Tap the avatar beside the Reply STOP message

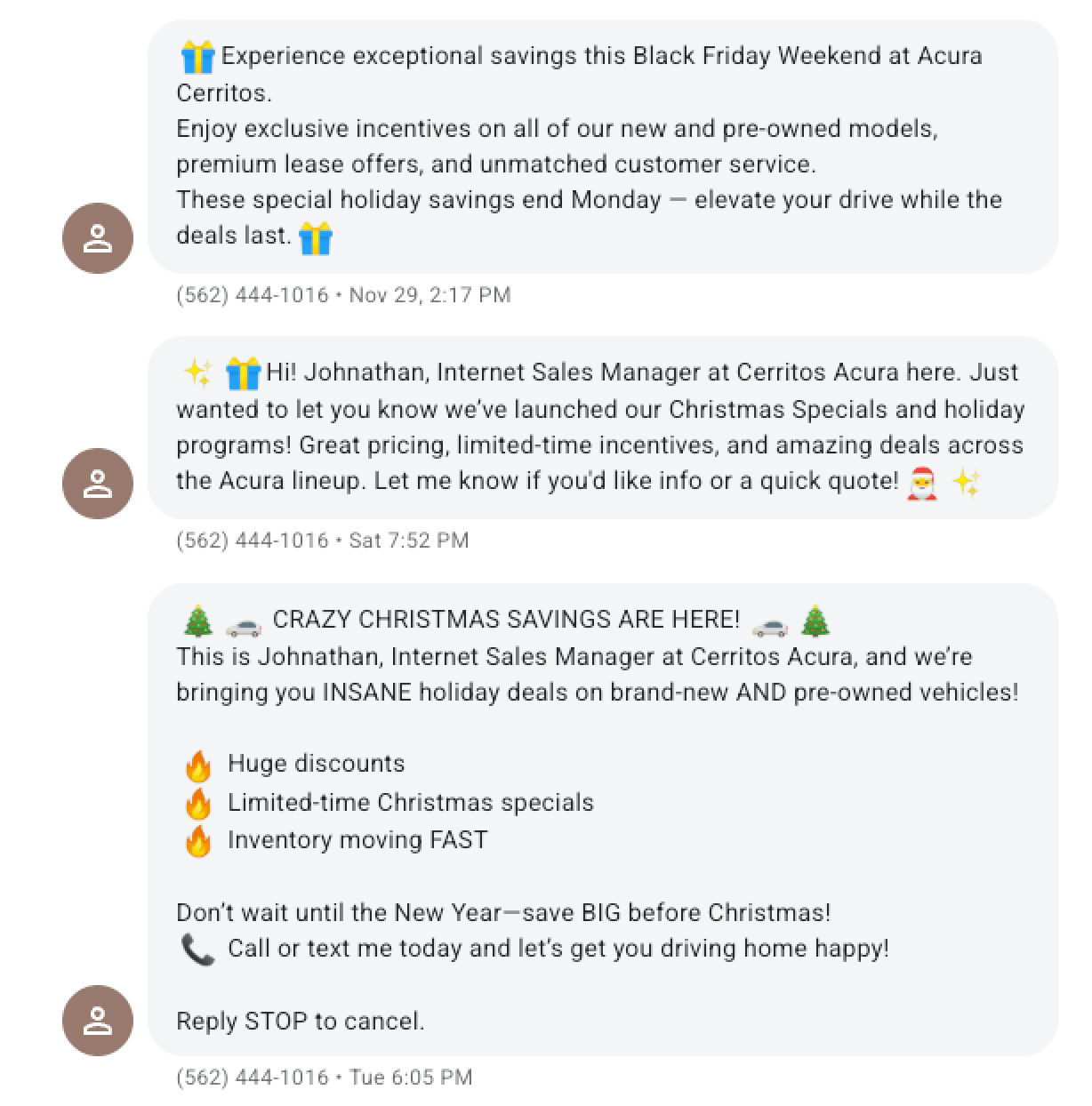click(x=98, y=1021)
